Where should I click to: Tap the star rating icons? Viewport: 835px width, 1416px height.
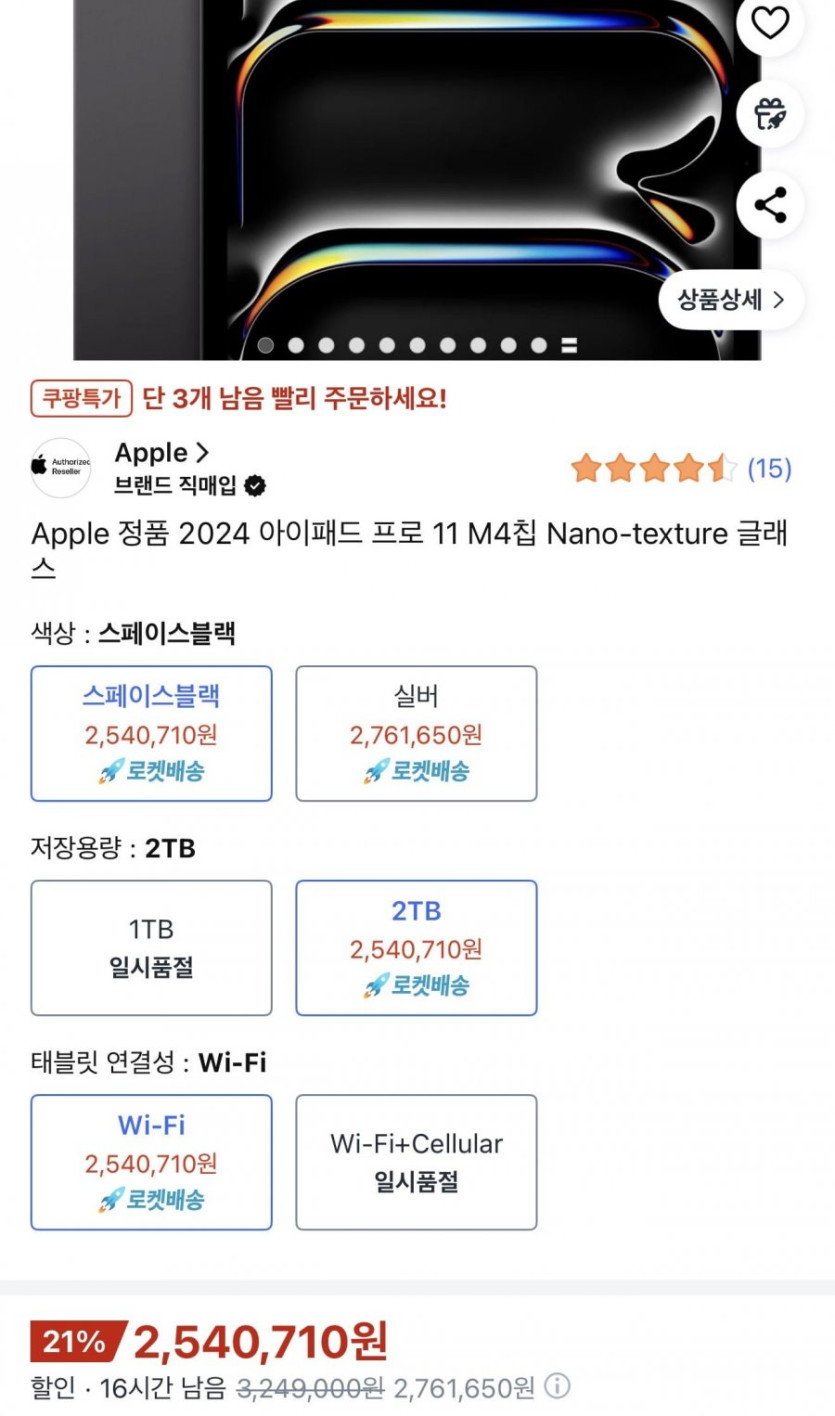[654, 468]
